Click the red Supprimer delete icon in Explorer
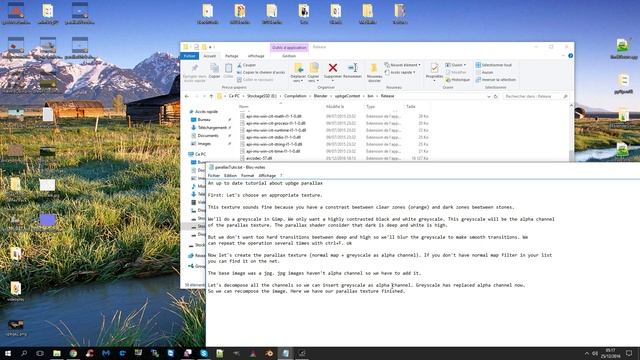640x360 pixels. [x=333, y=68]
